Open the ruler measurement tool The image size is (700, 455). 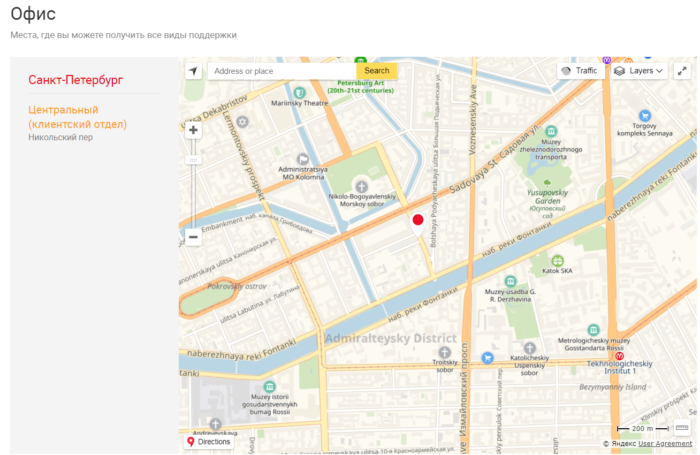tap(682, 428)
